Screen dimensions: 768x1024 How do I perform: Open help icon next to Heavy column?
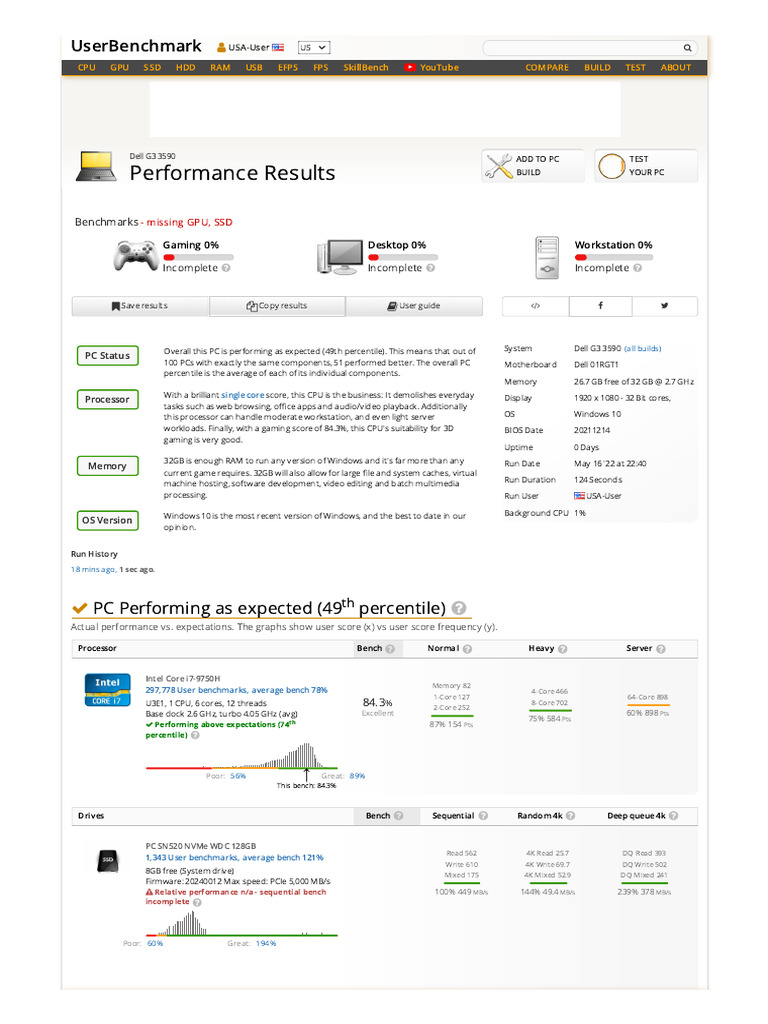[563, 648]
